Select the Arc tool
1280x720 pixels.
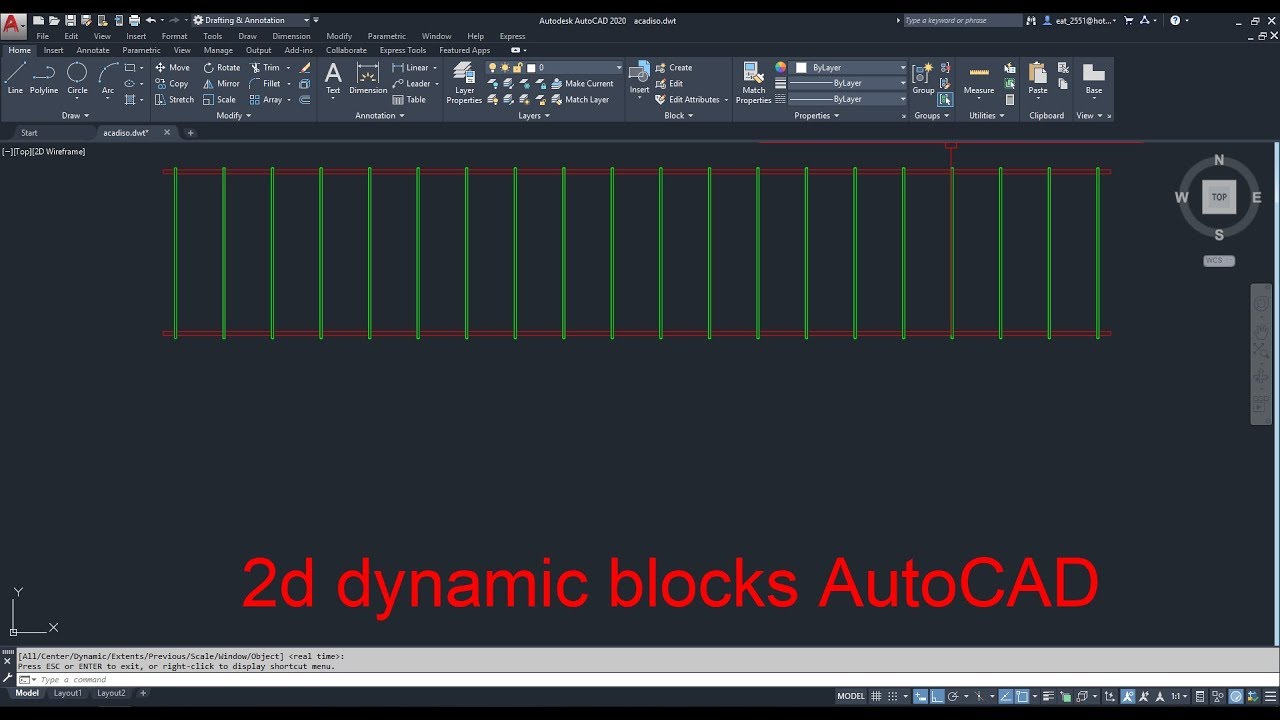coord(108,78)
